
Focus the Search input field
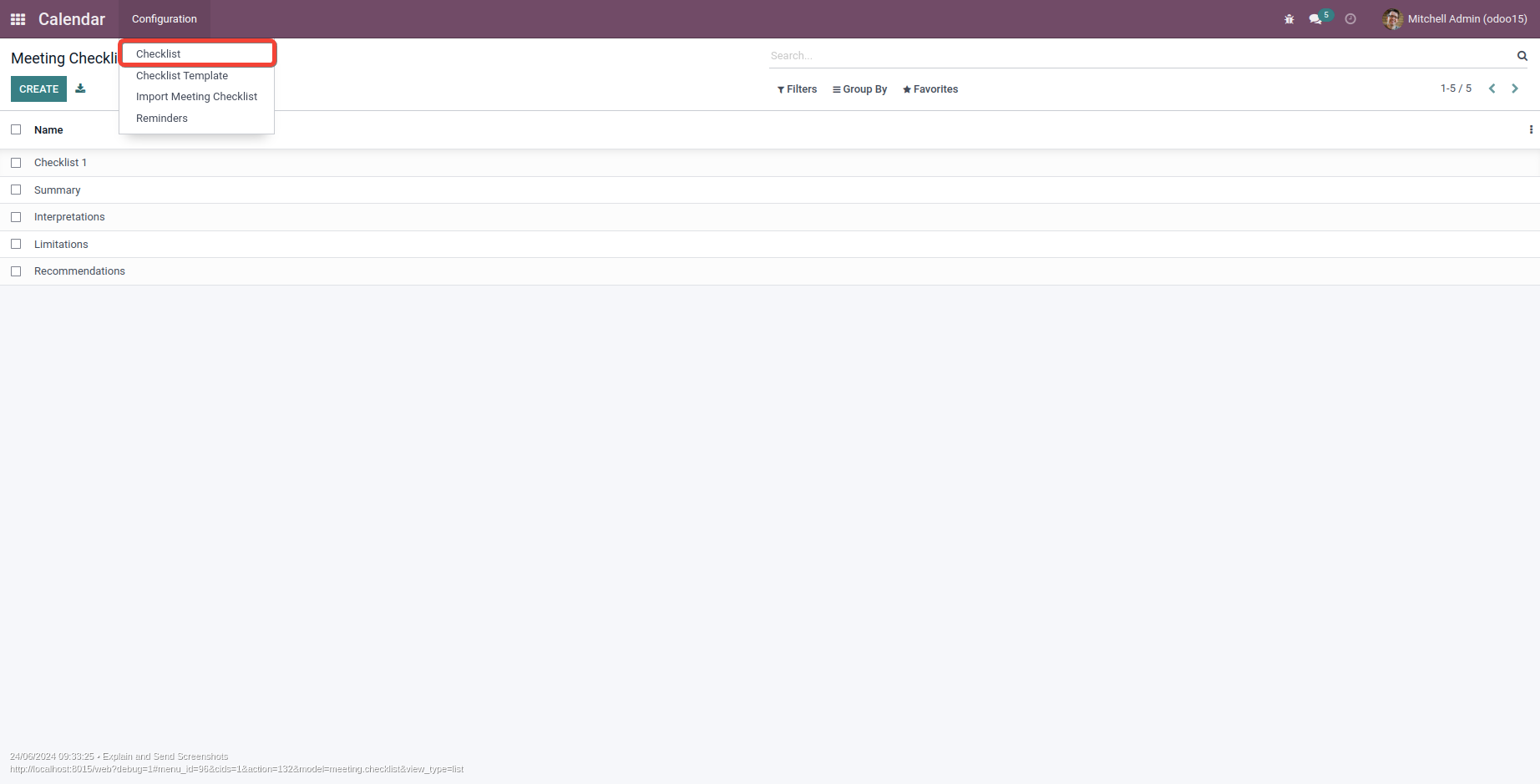(x=1141, y=56)
